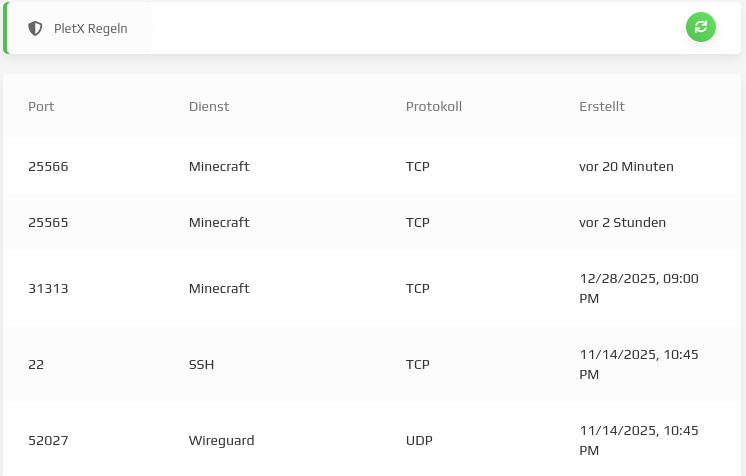The height and width of the screenshot is (476, 746).
Task: Click the Port column header
Action: coord(41,106)
